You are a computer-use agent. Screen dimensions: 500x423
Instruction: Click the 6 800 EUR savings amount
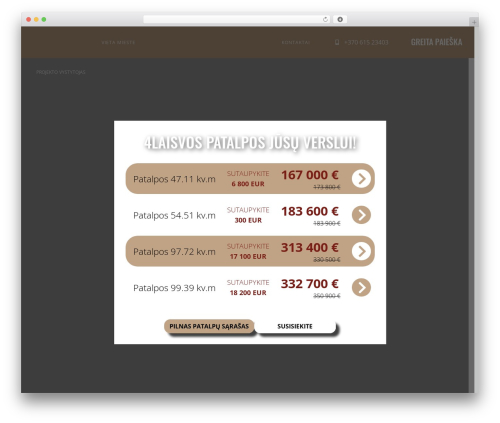click(x=248, y=184)
